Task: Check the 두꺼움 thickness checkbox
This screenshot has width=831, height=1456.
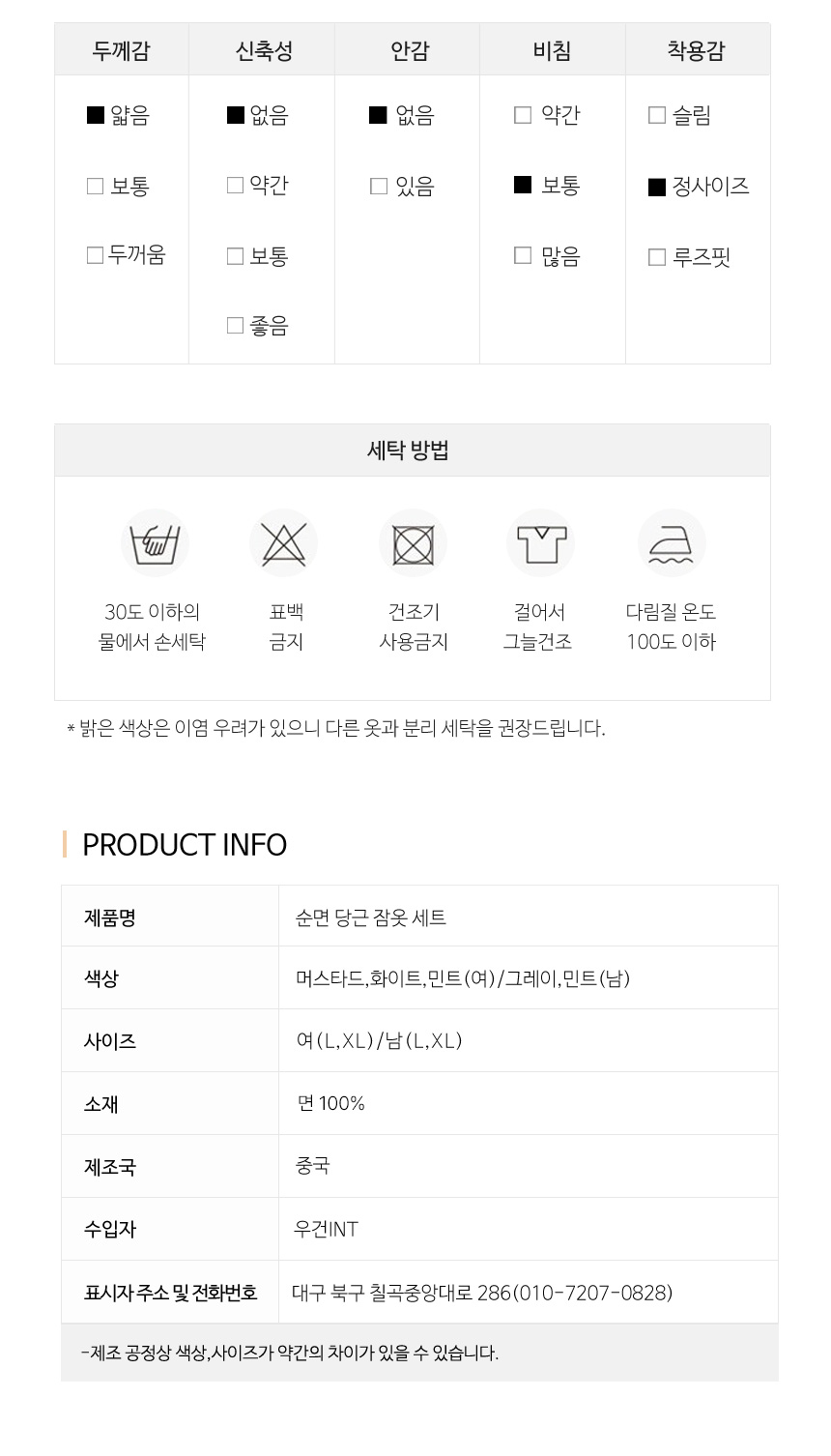Action: click(x=95, y=255)
